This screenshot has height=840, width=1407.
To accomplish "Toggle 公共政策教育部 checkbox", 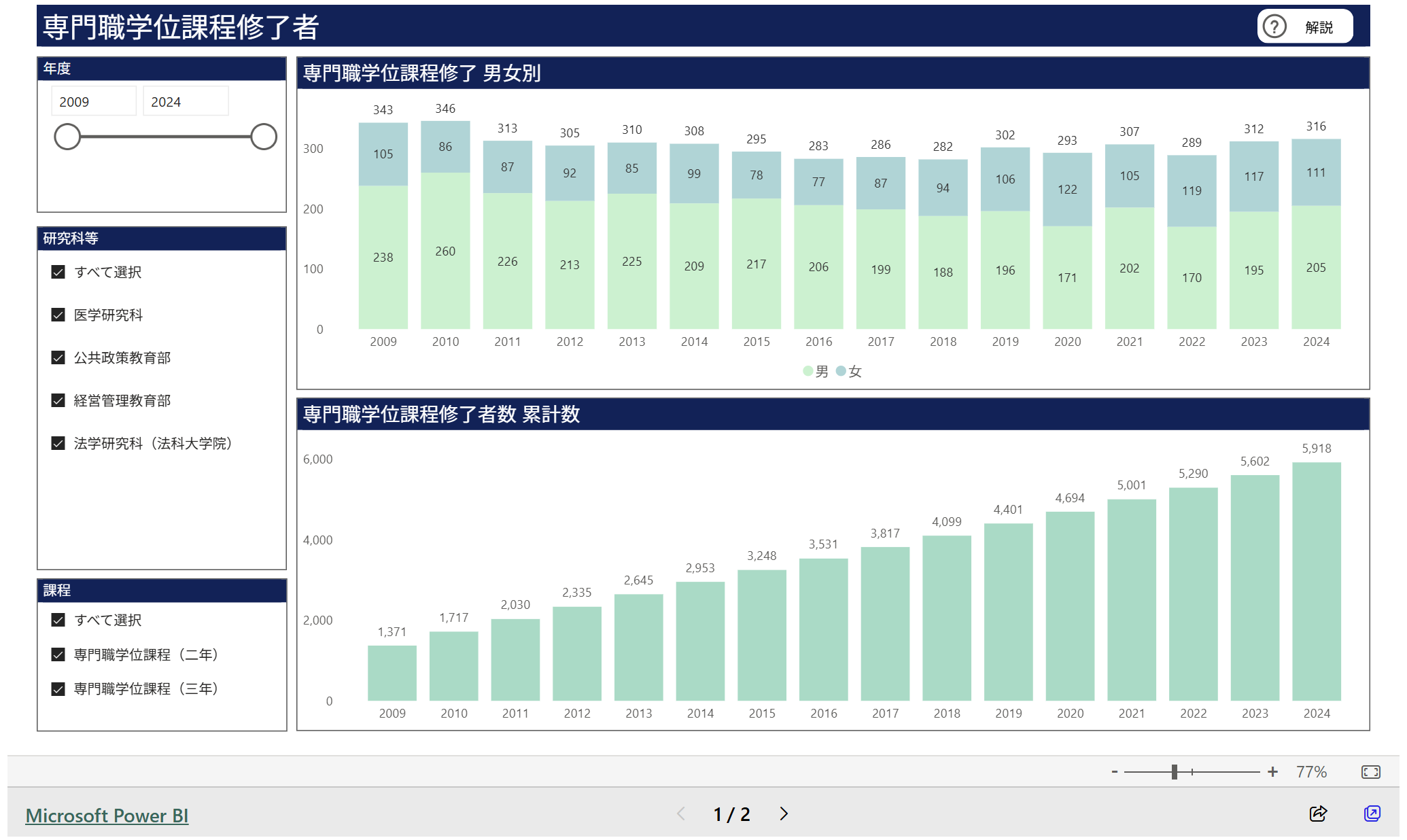I will tap(58, 357).
